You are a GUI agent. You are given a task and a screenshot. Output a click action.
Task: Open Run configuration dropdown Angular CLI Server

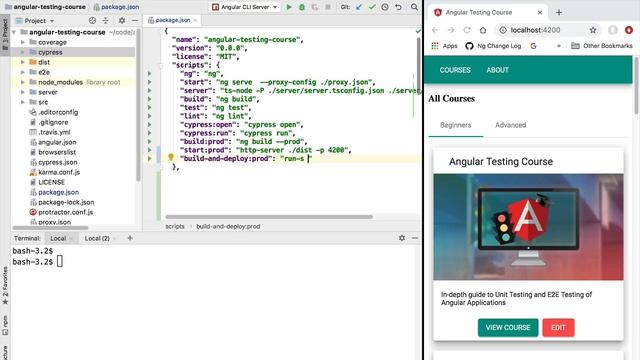pyautogui.click(x=244, y=7)
